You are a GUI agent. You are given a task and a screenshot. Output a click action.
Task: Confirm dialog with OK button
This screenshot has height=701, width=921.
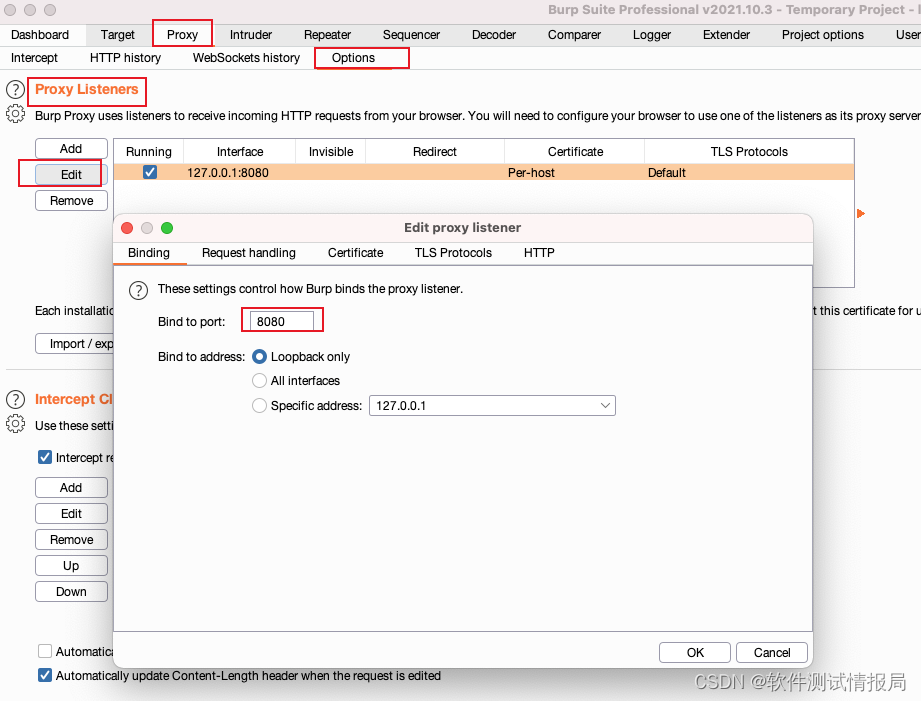coord(695,652)
